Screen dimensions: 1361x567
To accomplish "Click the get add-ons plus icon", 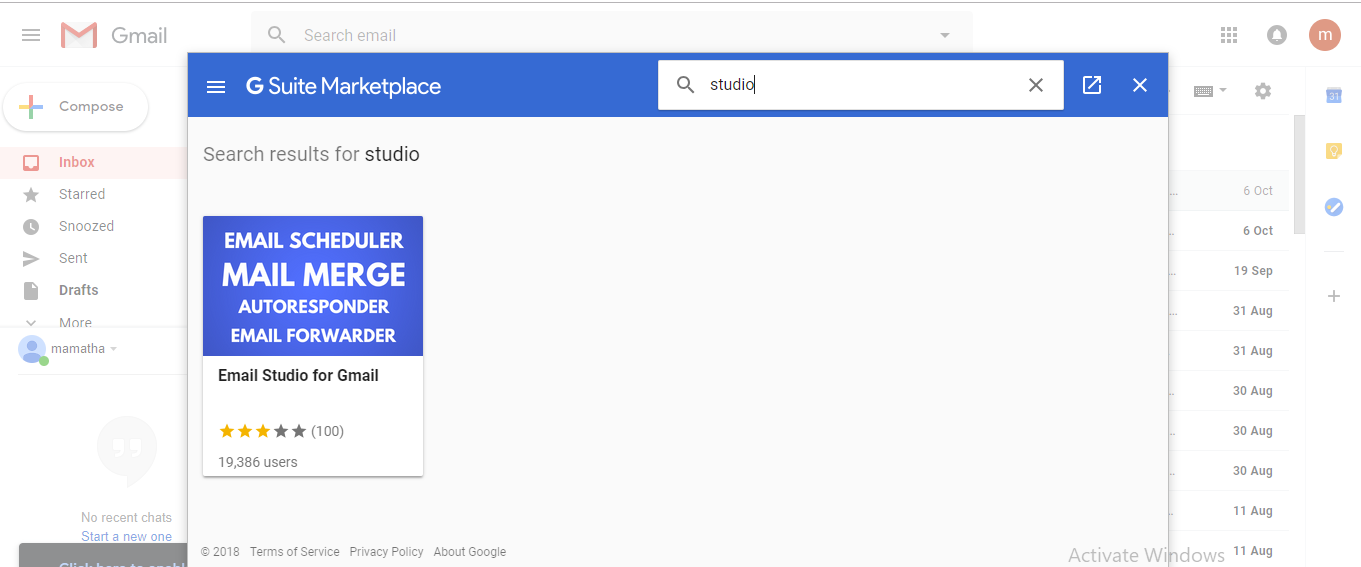I will click(x=1333, y=296).
